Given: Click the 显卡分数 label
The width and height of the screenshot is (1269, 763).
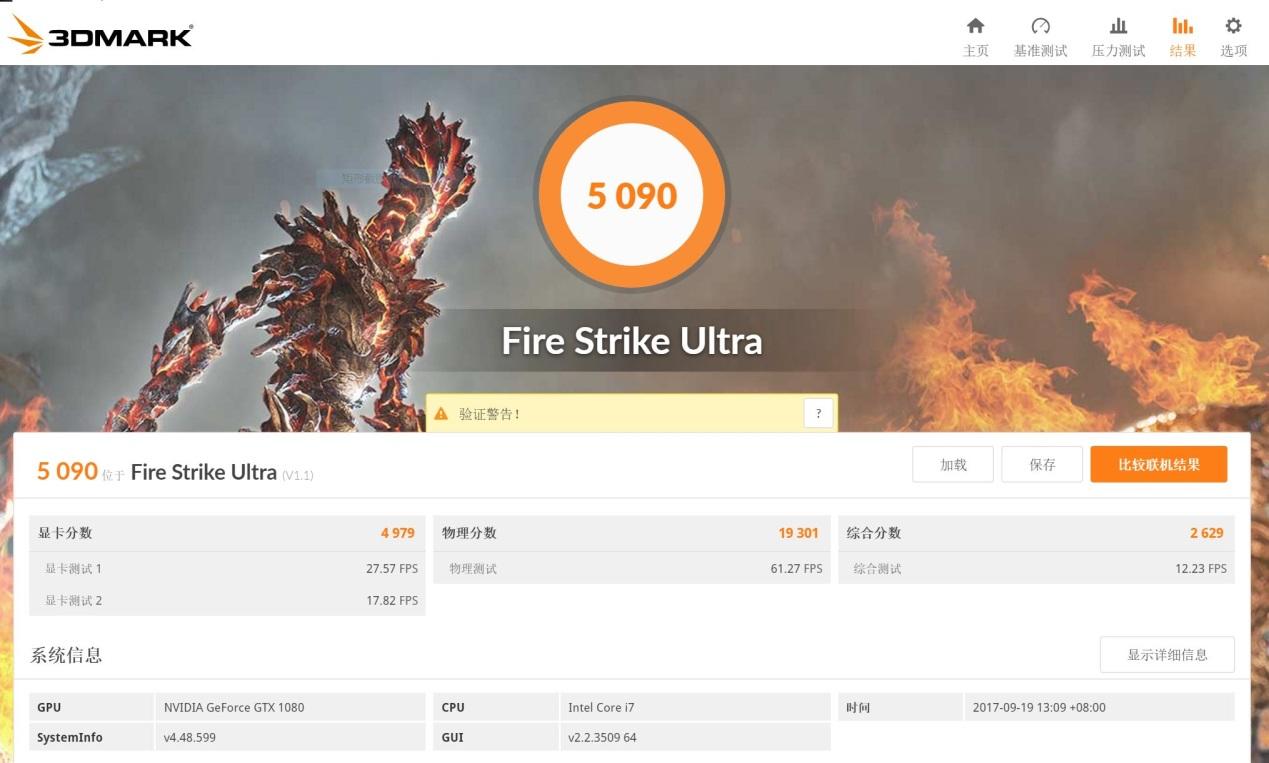Looking at the screenshot, I should coord(65,533).
